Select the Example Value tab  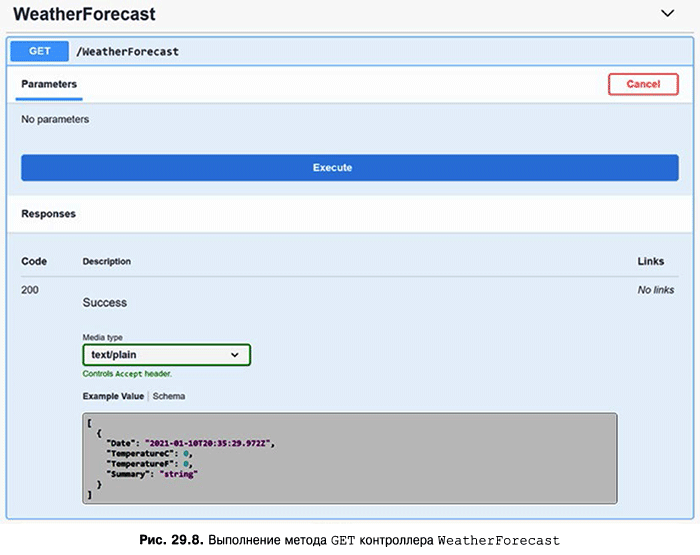pos(113,396)
